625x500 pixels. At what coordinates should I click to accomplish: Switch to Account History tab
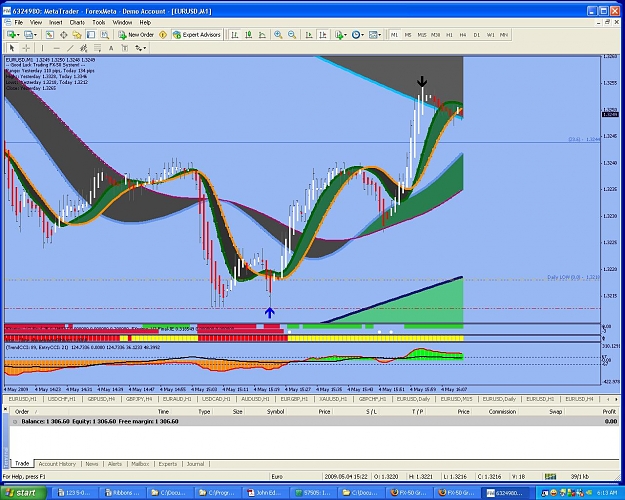pos(57,464)
